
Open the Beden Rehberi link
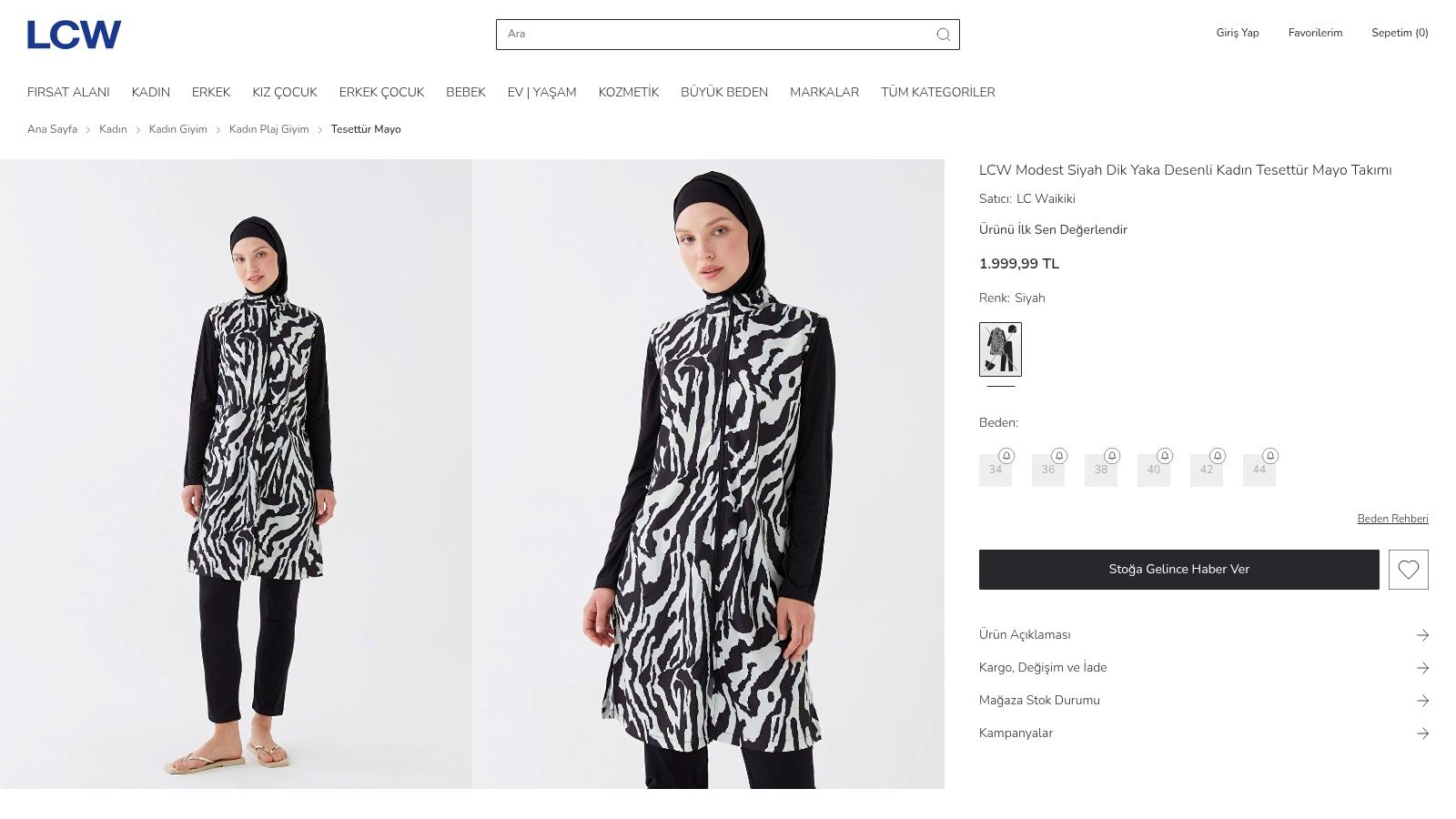pyautogui.click(x=1392, y=519)
